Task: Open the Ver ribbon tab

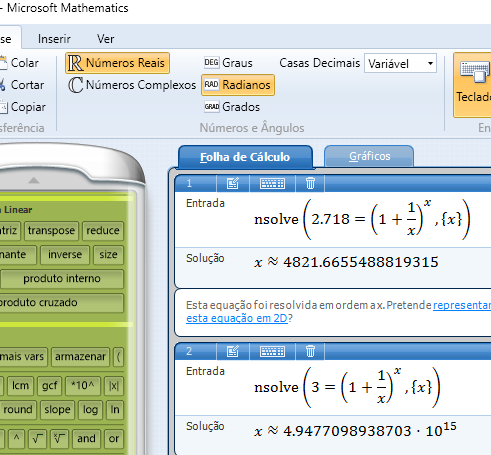Action: (106, 39)
